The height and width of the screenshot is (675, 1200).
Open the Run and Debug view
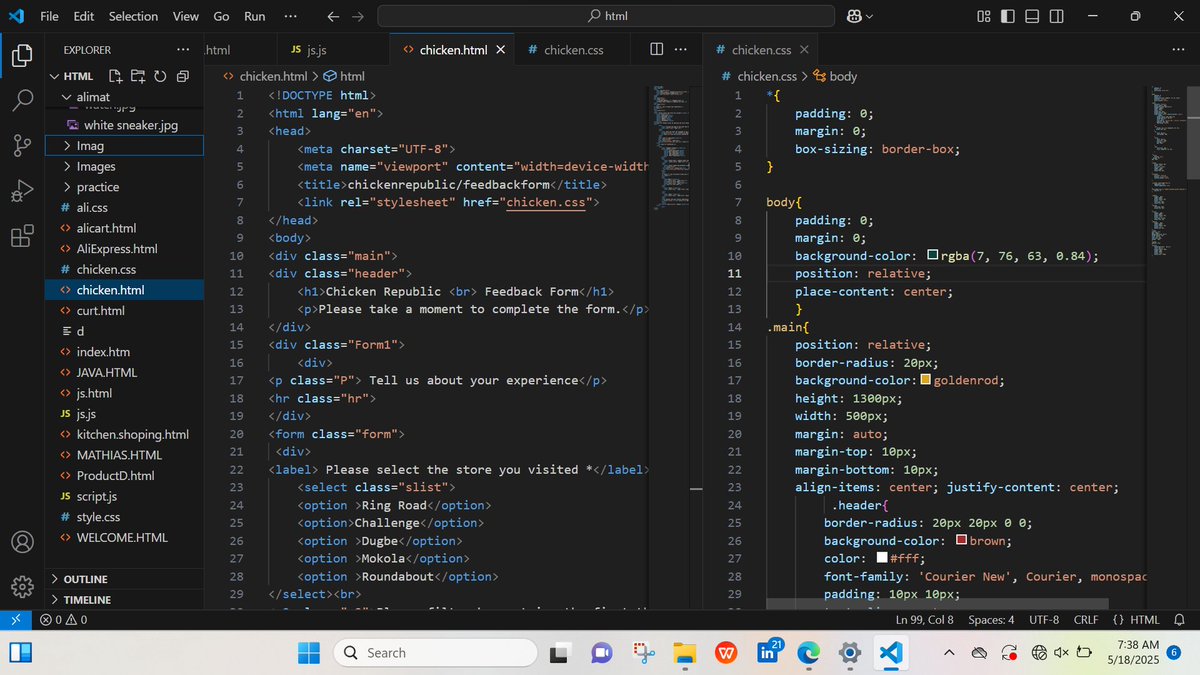pos(22,191)
